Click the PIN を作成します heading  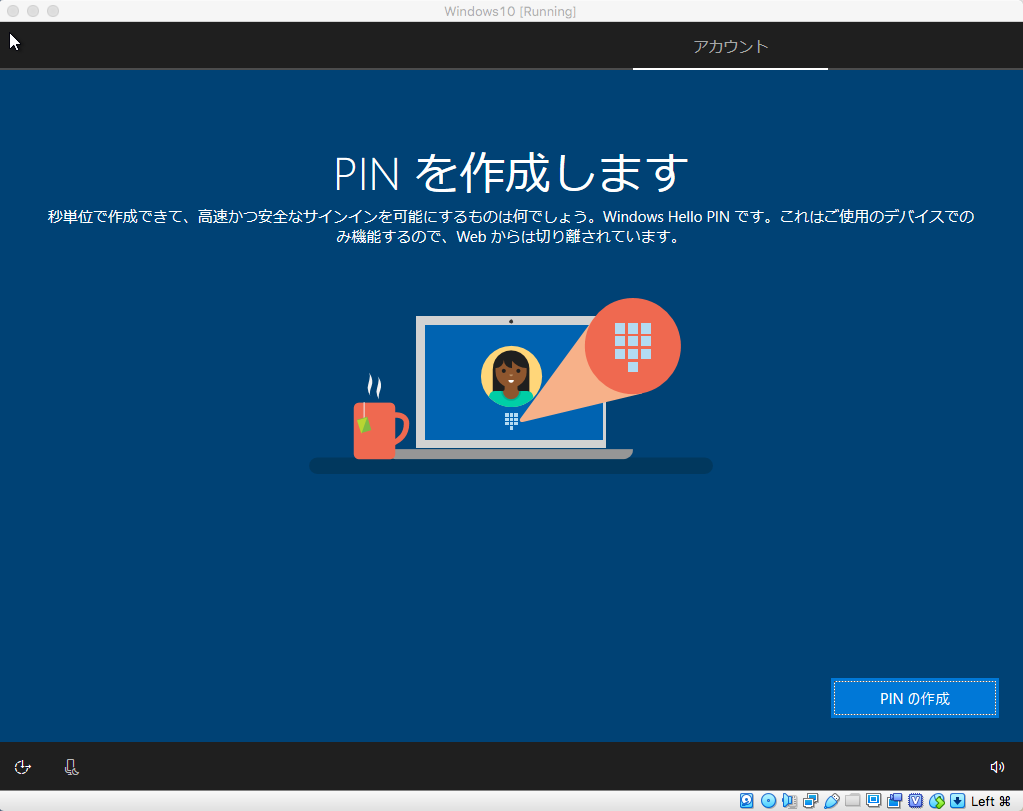511,173
